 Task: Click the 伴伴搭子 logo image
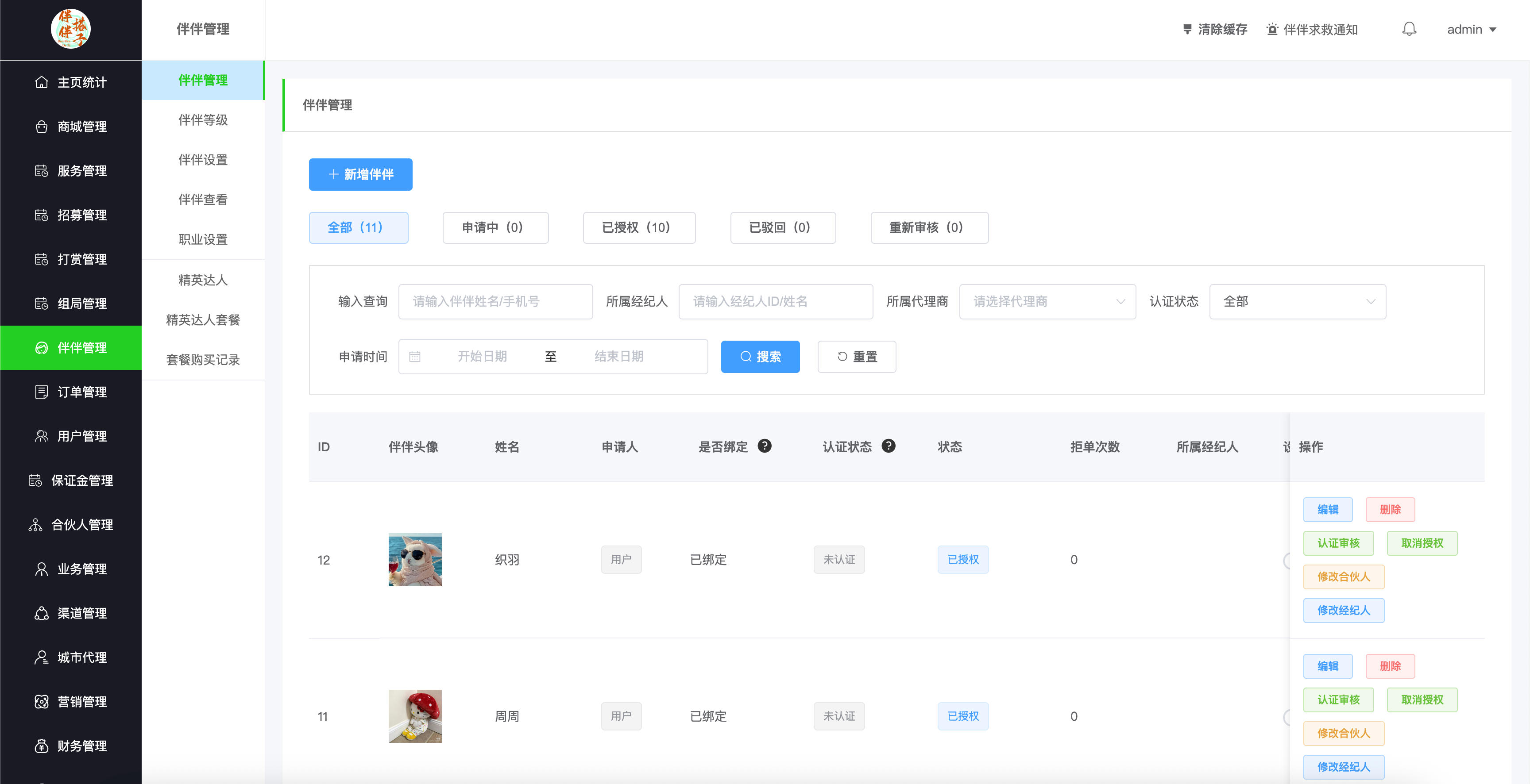(x=71, y=29)
